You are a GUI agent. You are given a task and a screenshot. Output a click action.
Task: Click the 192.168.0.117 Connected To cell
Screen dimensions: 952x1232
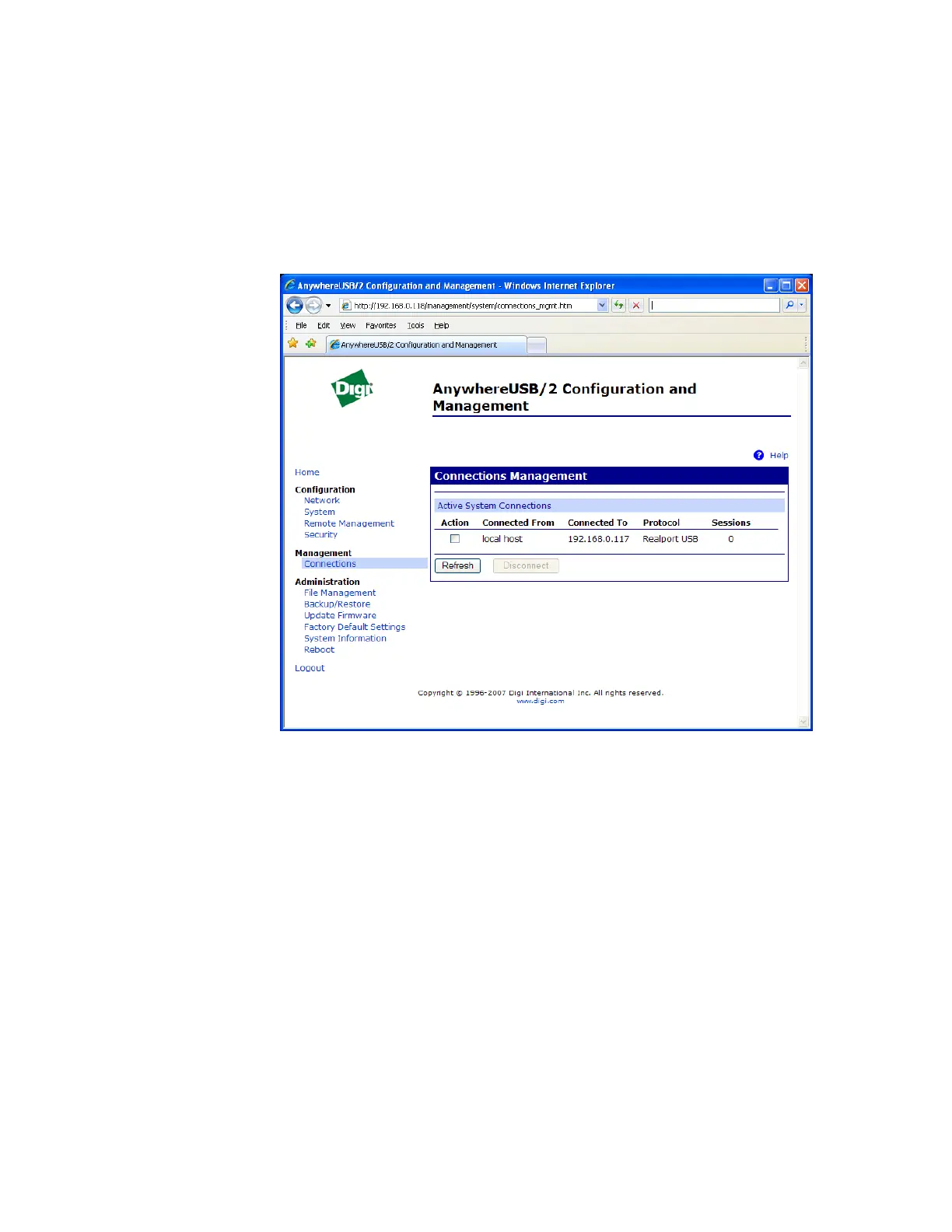tap(599, 539)
